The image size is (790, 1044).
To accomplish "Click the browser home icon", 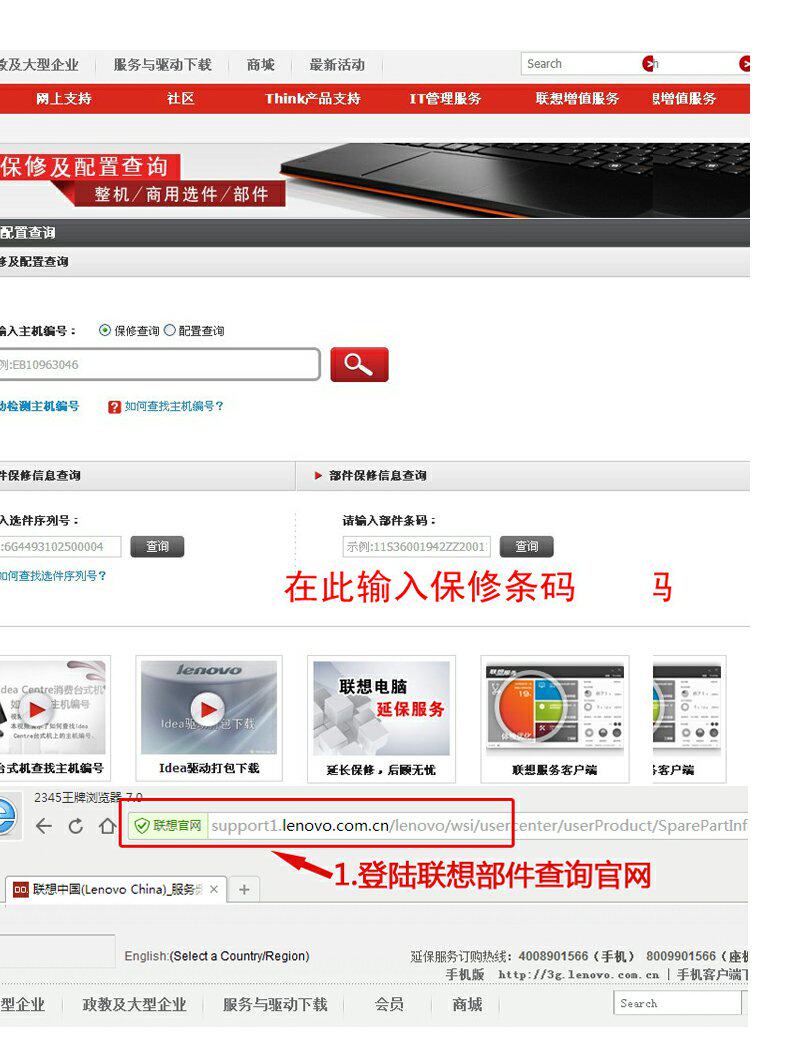I will (106, 826).
